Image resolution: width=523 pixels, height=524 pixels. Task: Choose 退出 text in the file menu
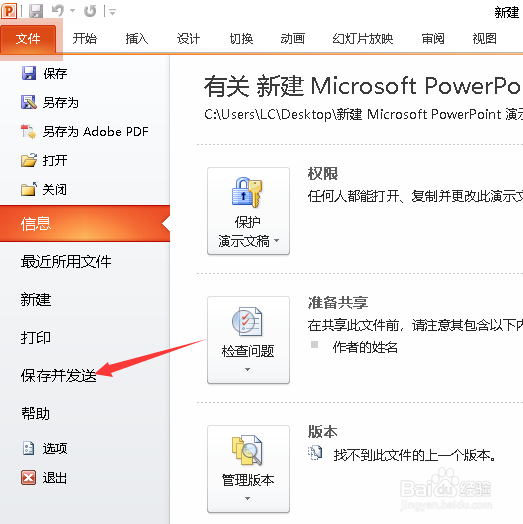pyautogui.click(x=55, y=478)
